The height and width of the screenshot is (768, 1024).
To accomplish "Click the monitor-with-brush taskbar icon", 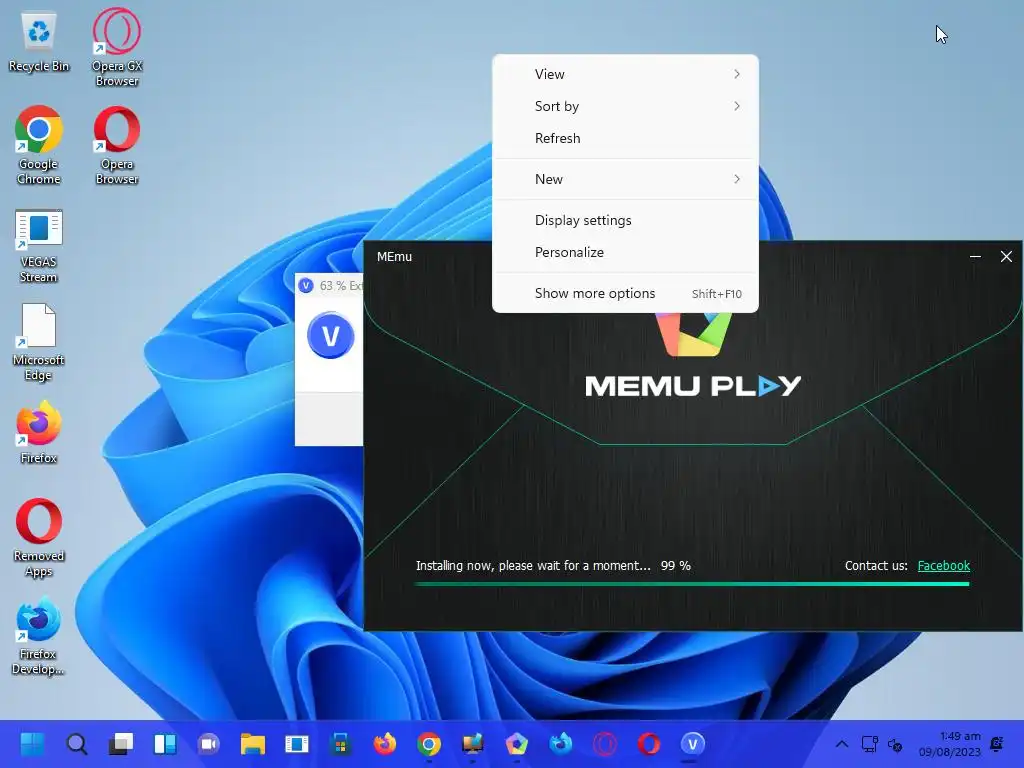I will click(472, 744).
